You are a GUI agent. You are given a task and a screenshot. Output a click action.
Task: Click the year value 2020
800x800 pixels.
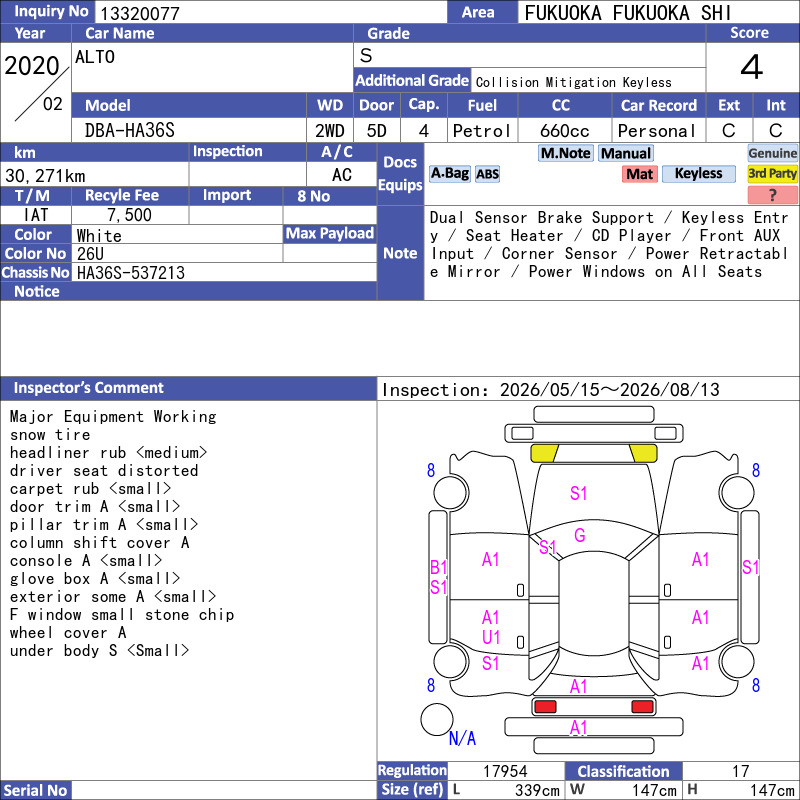(32, 66)
